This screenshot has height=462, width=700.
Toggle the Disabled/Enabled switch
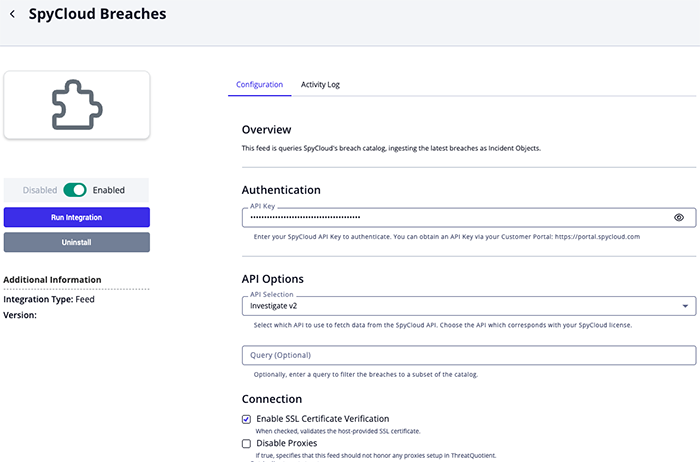(x=75, y=190)
